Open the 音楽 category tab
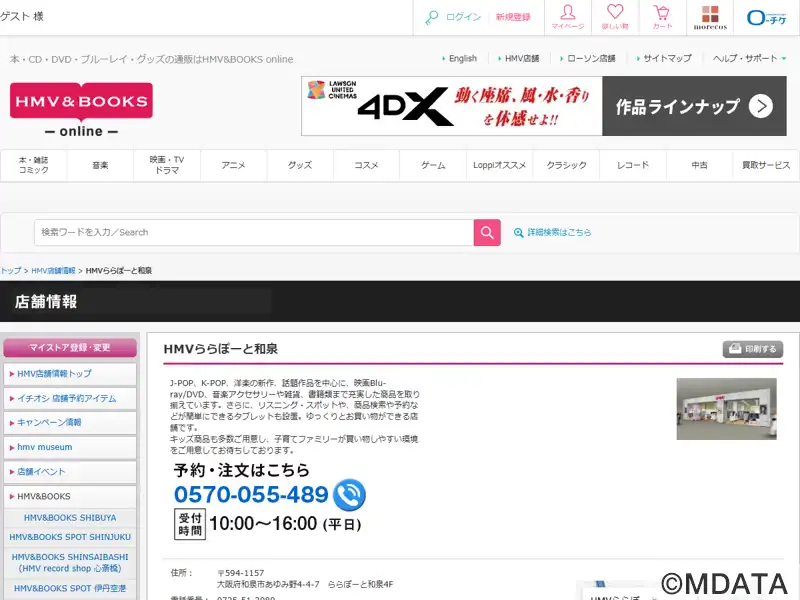Image resolution: width=800 pixels, height=600 pixels. click(x=100, y=165)
